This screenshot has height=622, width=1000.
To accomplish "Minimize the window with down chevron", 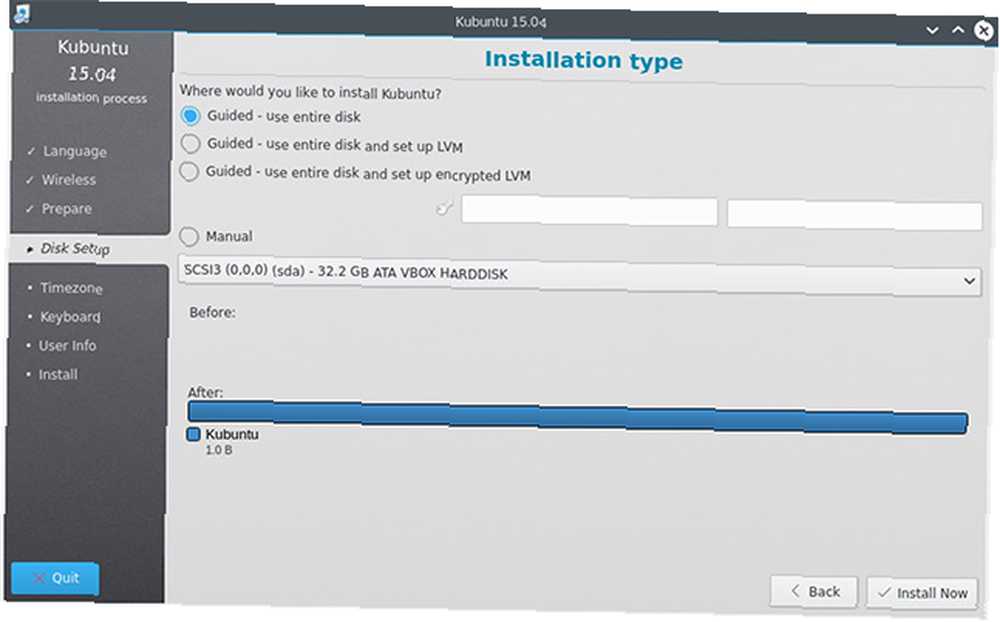I will click(x=932, y=30).
